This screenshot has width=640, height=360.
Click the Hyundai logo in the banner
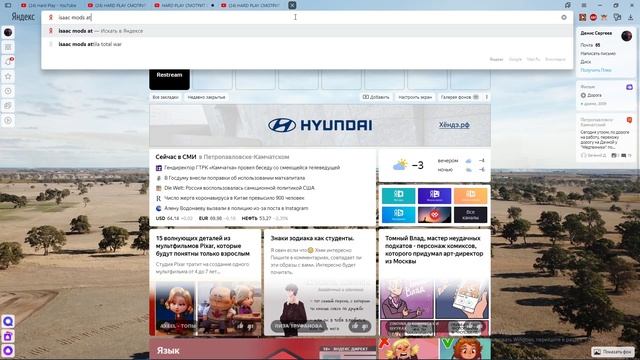click(x=320, y=125)
